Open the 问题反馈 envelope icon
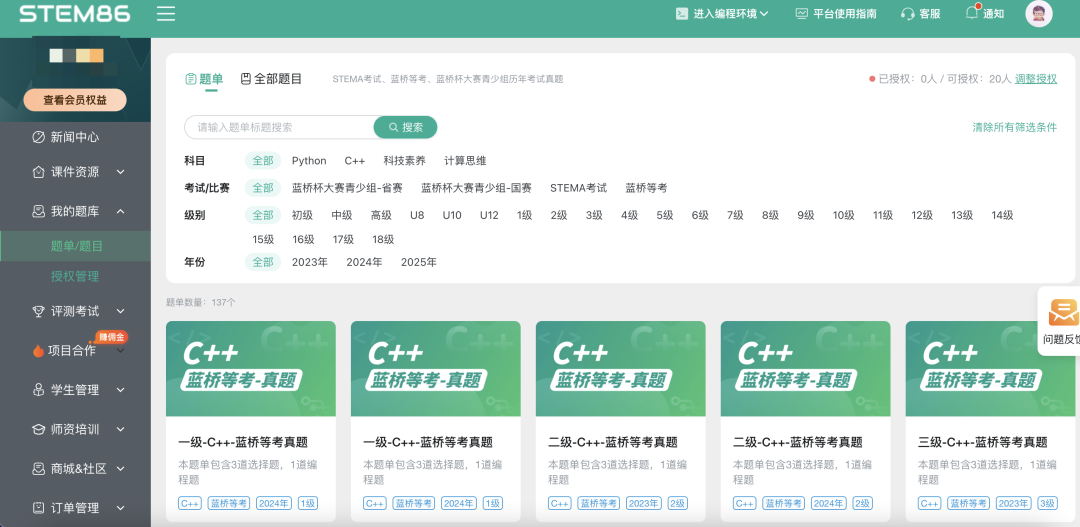The height and width of the screenshot is (527, 1080). [x=1063, y=313]
